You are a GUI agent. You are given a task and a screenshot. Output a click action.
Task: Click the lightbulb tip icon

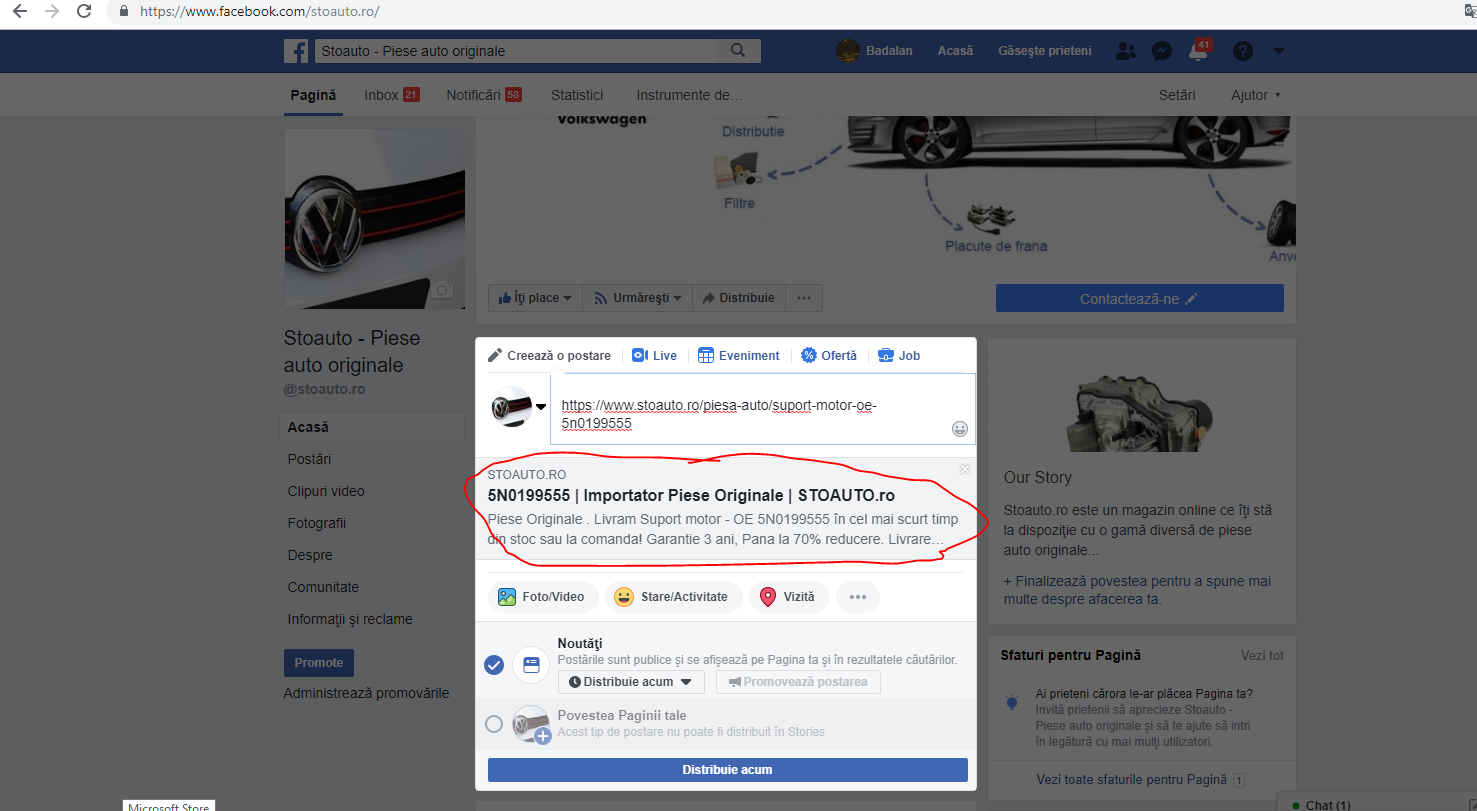coord(1012,702)
